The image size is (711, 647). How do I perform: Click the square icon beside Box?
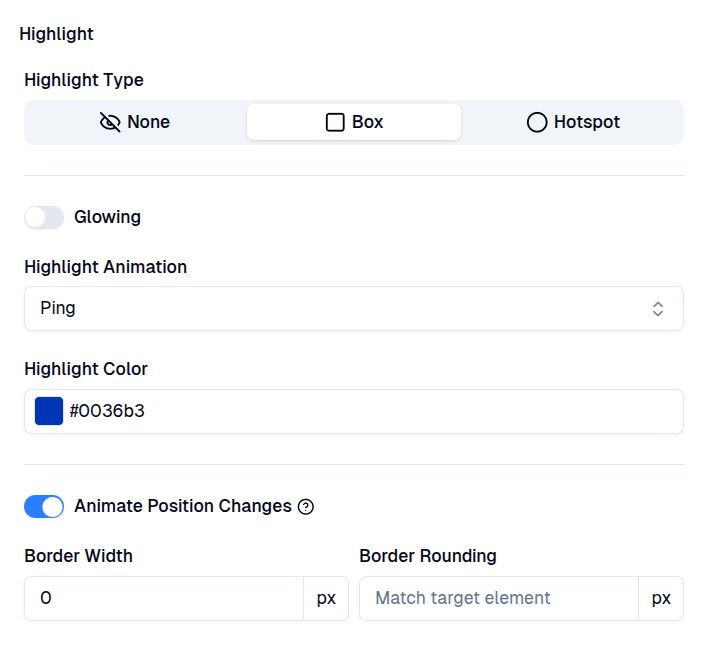click(x=335, y=122)
